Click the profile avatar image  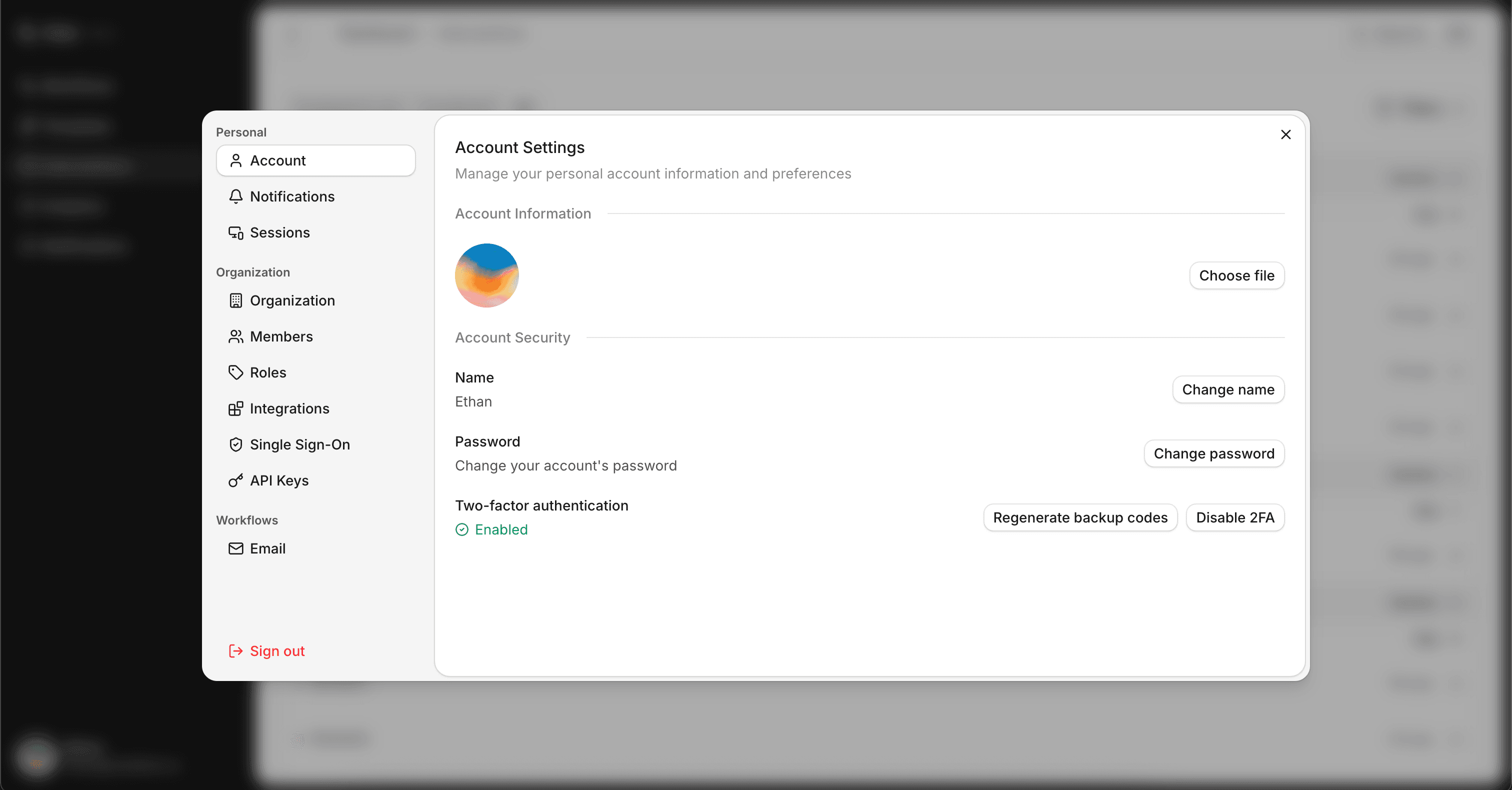click(486, 275)
